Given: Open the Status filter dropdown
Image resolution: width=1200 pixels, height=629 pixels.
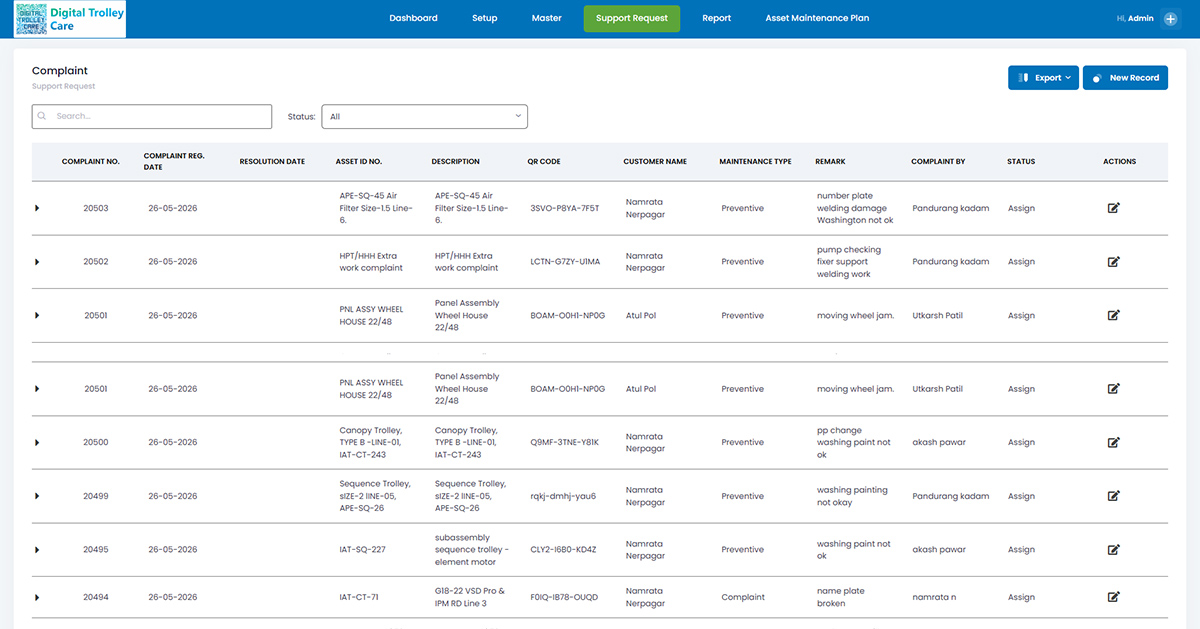Looking at the screenshot, I should tap(424, 116).
